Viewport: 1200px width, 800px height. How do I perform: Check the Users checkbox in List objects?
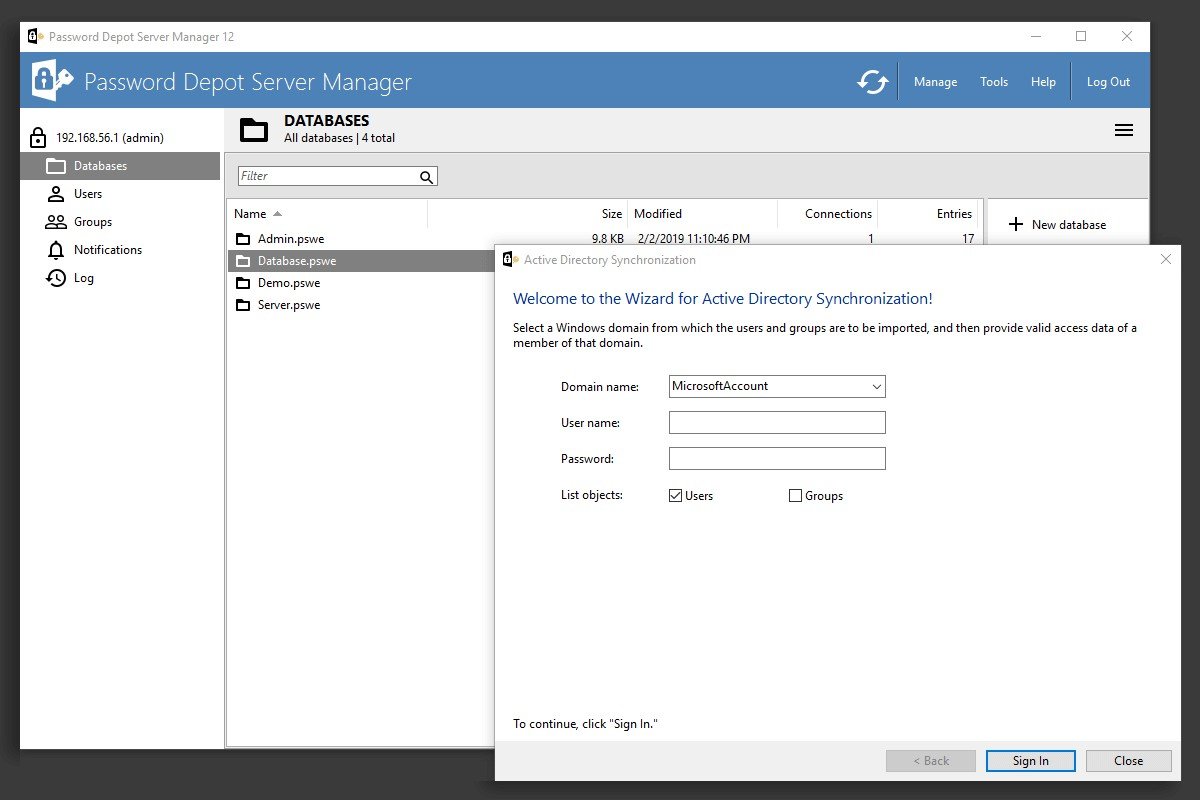(x=676, y=495)
